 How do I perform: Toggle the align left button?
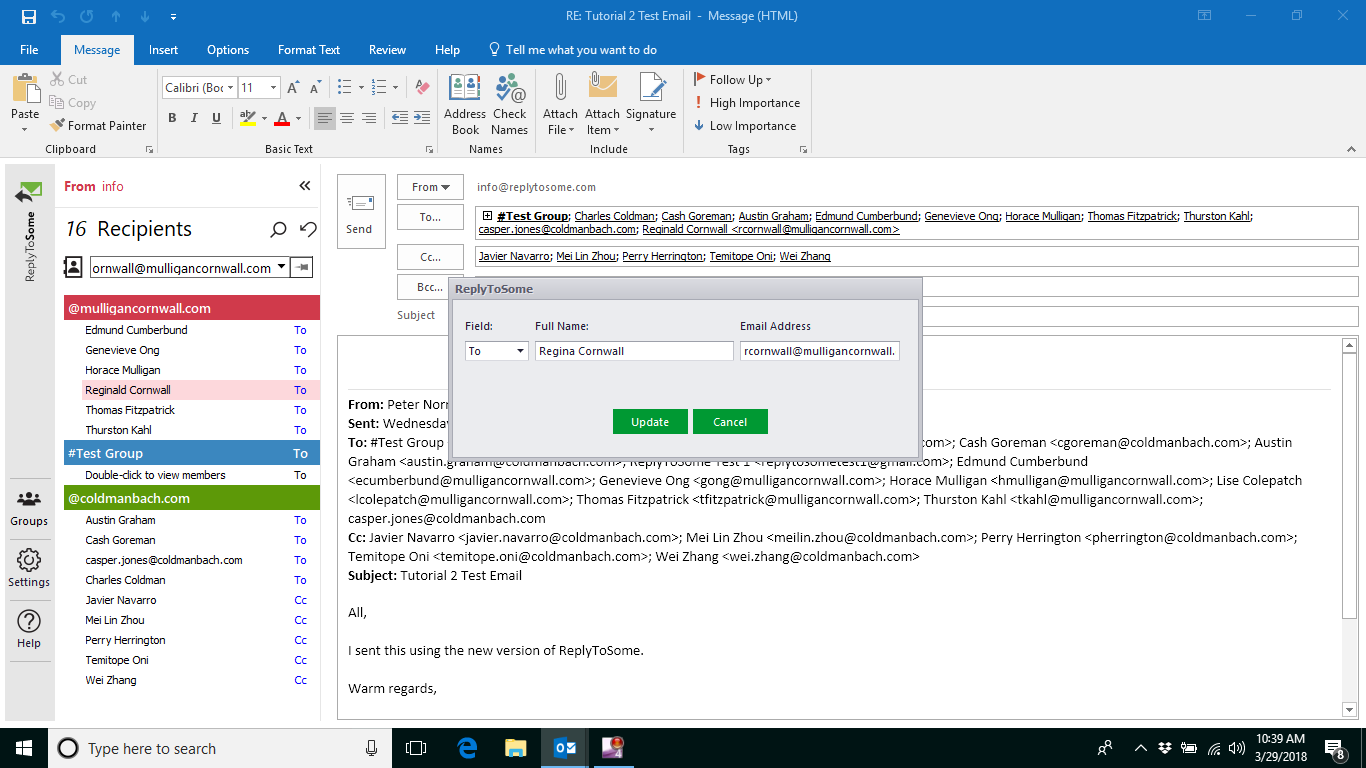[x=325, y=118]
